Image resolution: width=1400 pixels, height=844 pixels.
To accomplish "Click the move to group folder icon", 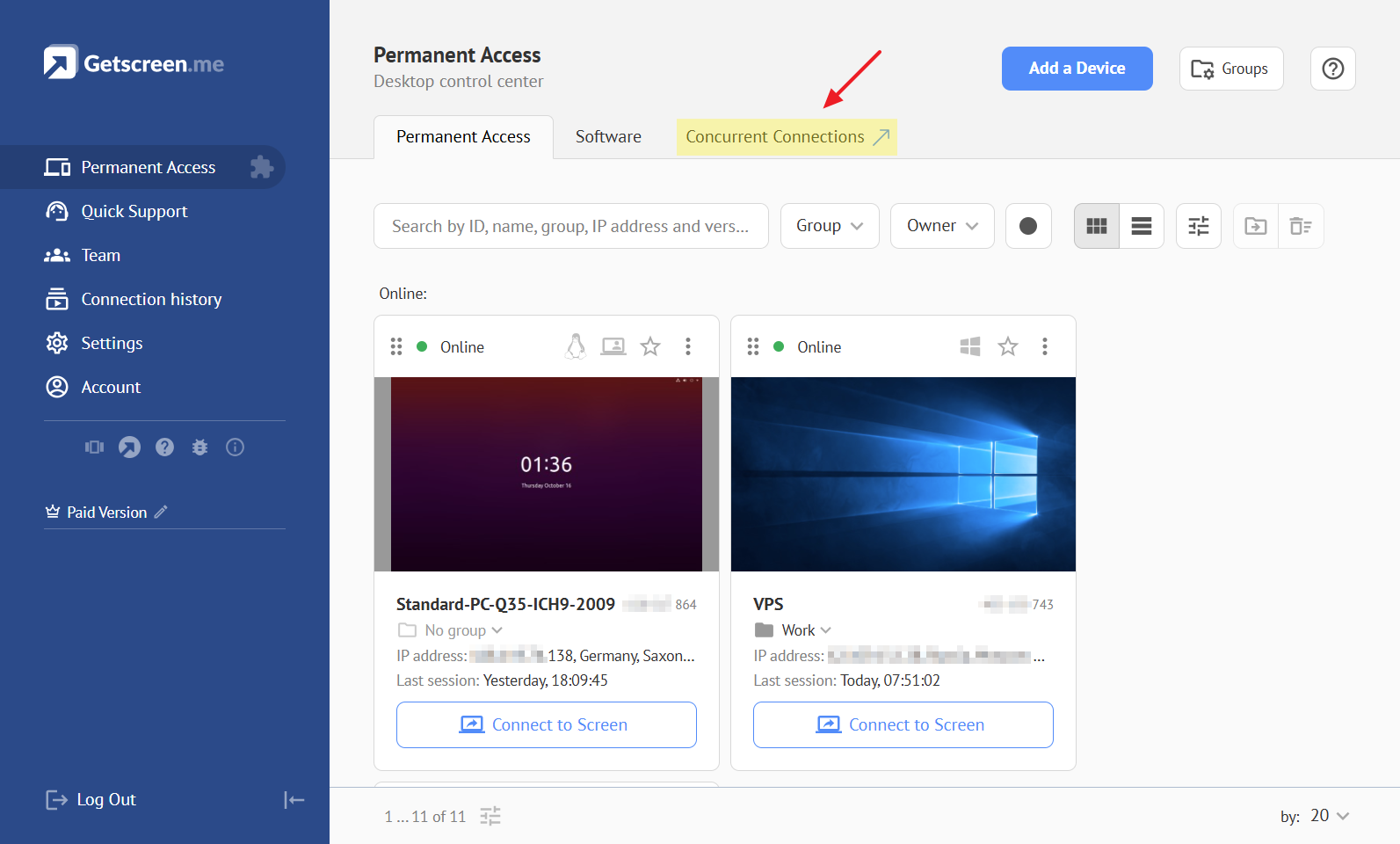I will coord(1255,226).
